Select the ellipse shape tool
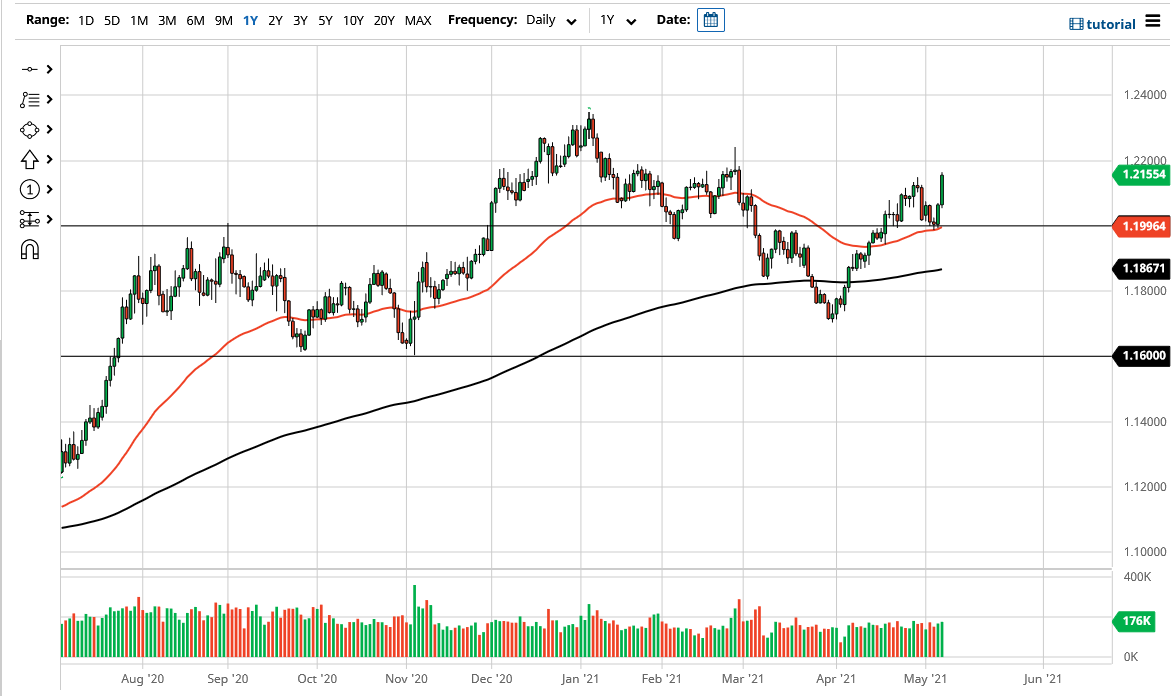 click(29, 129)
